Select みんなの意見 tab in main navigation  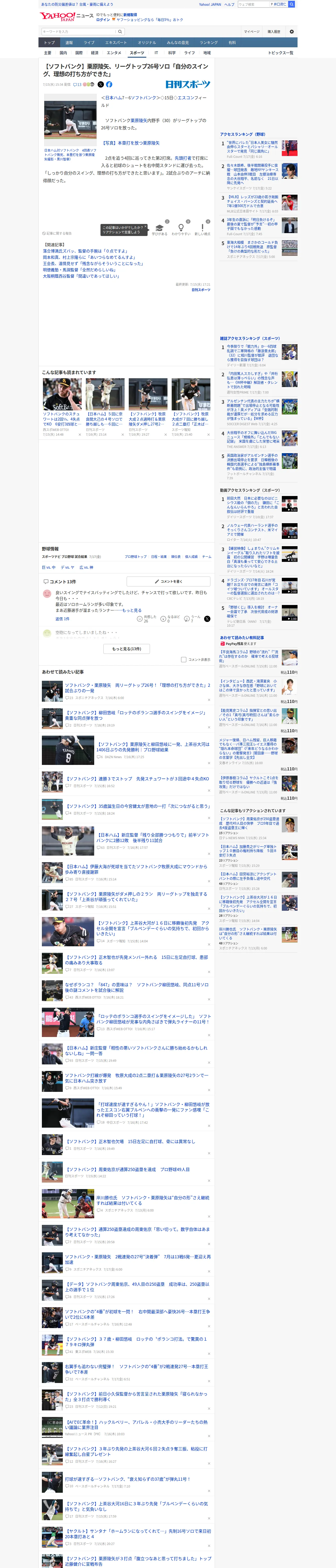(x=178, y=43)
